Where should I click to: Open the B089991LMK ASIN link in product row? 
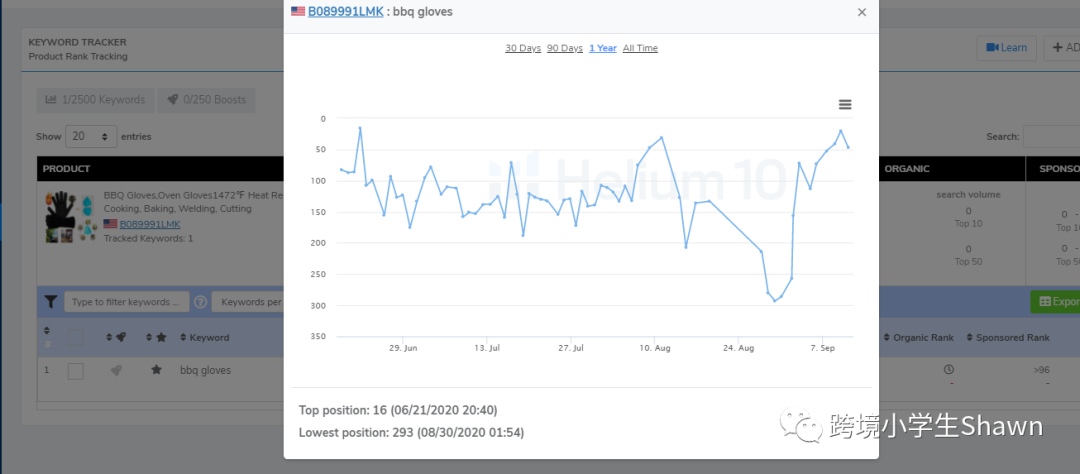point(149,224)
